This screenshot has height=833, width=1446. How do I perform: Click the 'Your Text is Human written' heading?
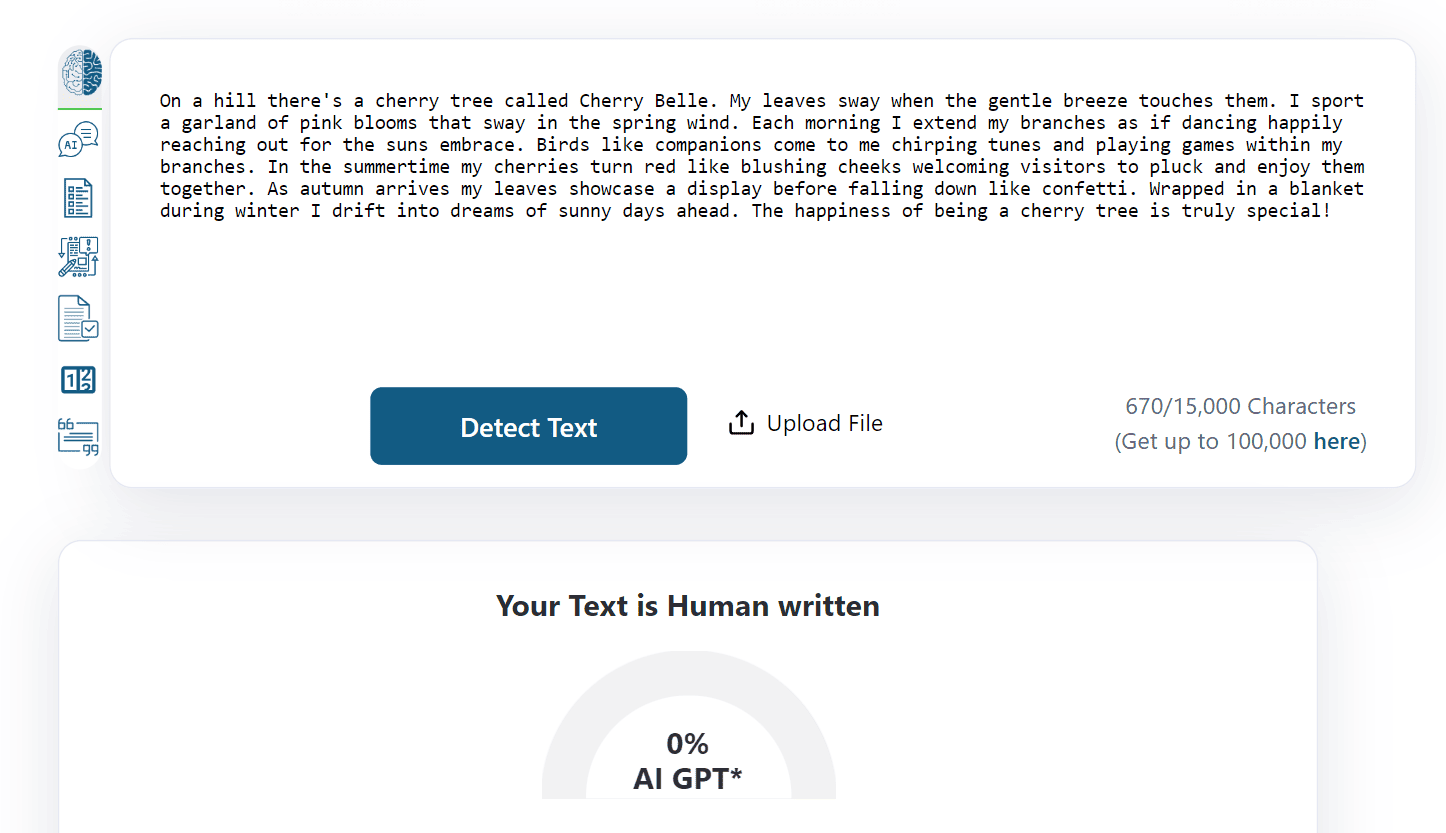click(688, 606)
